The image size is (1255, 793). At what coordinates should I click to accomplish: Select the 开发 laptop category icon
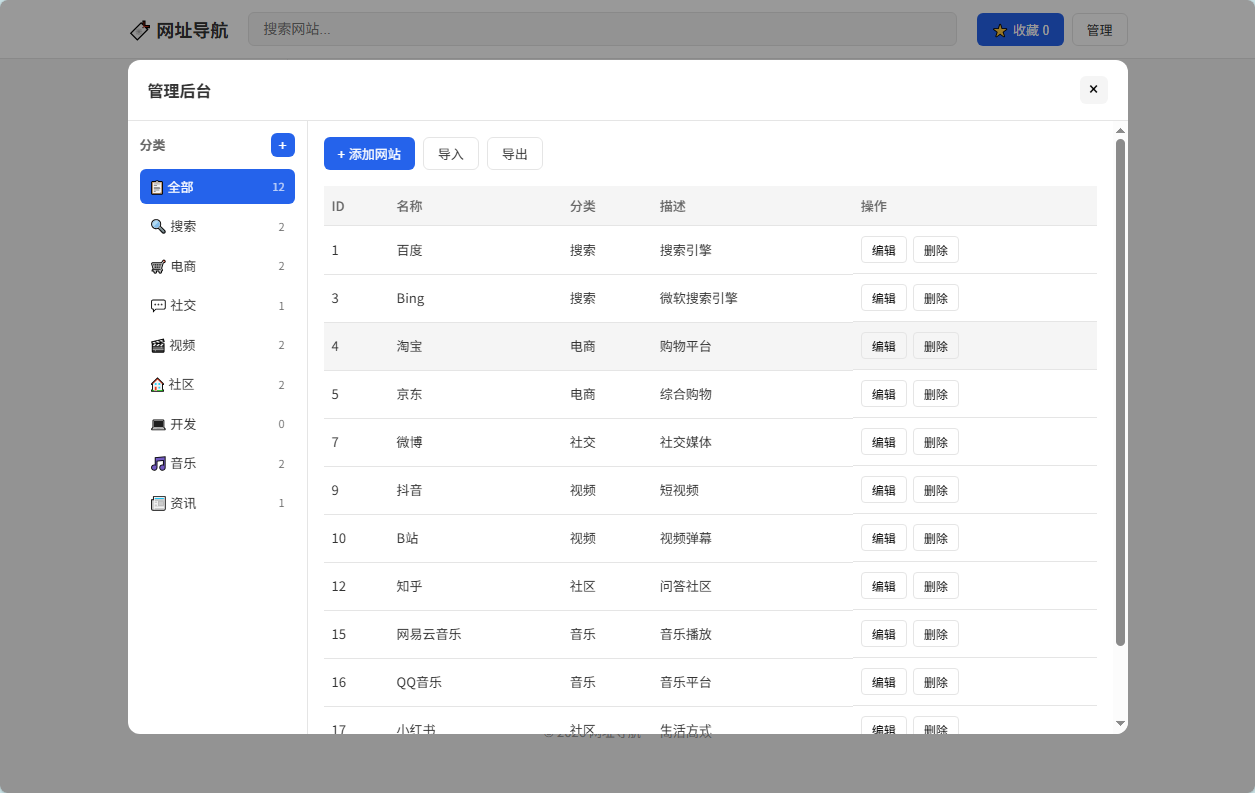point(158,424)
